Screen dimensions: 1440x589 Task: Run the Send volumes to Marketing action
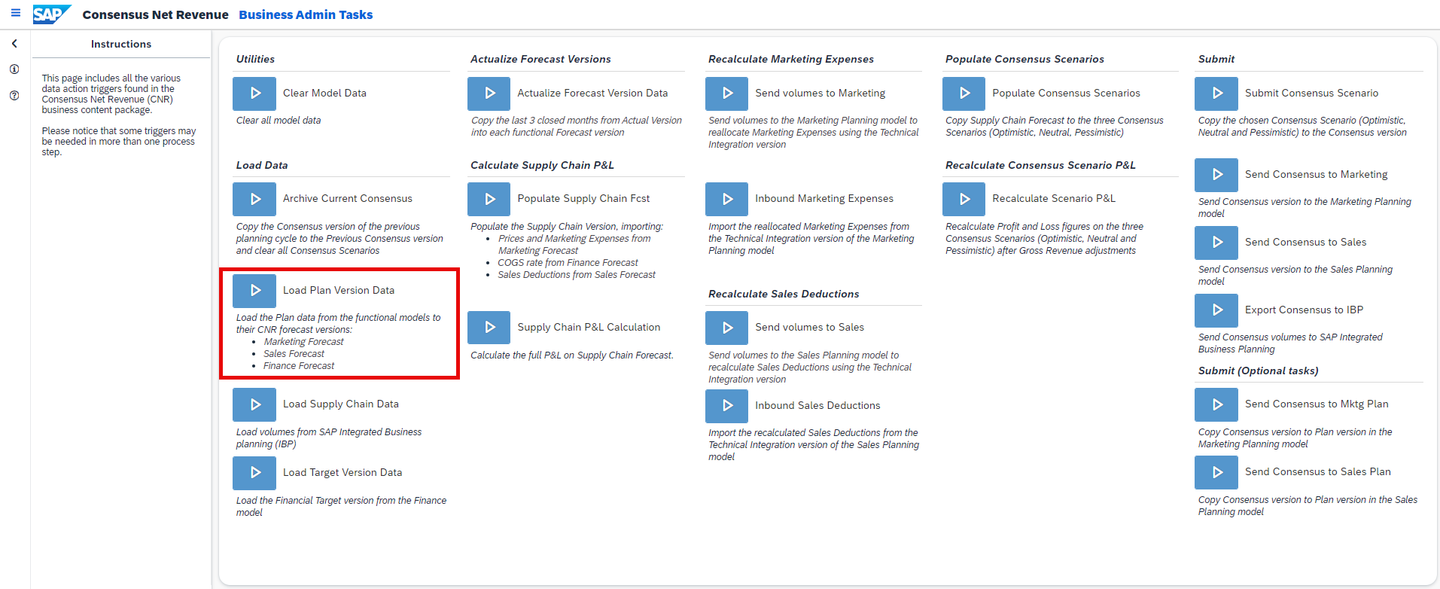[727, 93]
